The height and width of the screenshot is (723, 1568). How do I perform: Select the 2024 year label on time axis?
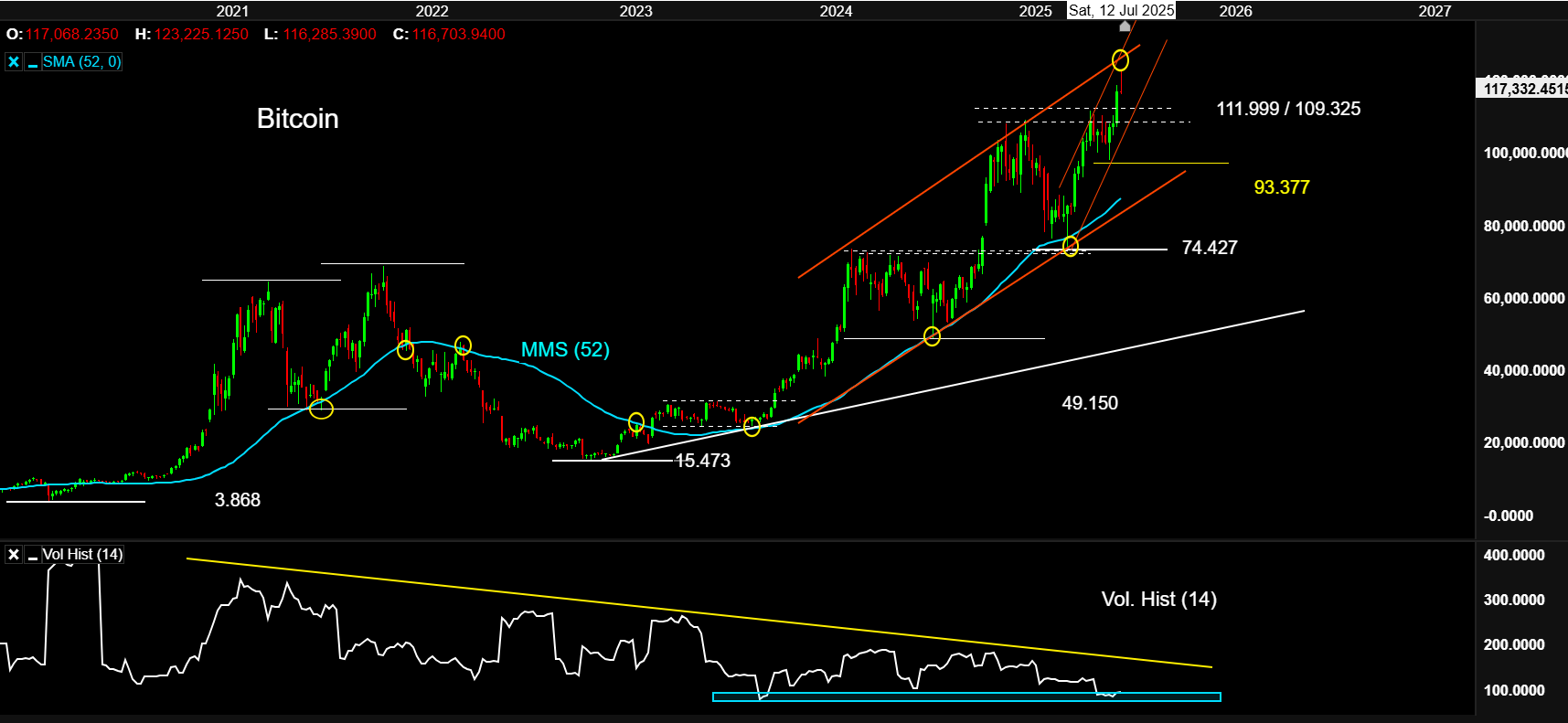coord(836,11)
